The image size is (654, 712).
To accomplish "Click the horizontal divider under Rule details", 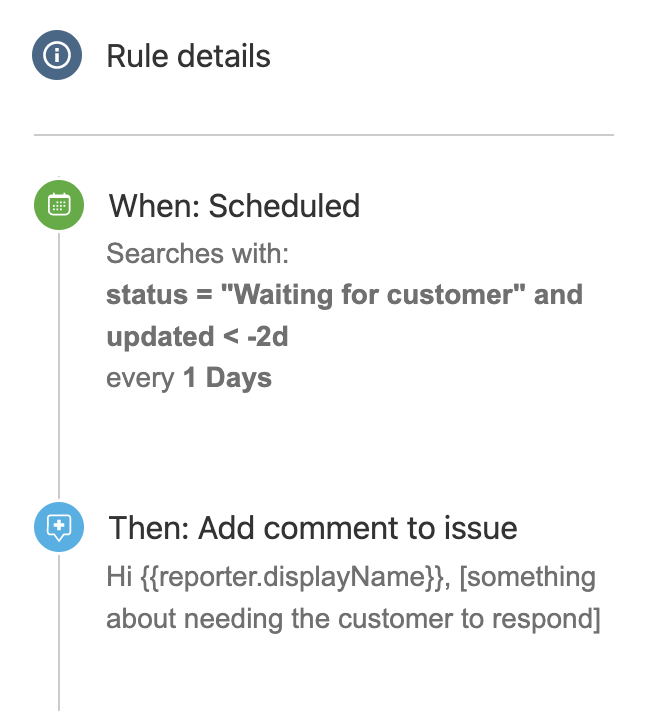I will [x=324, y=135].
